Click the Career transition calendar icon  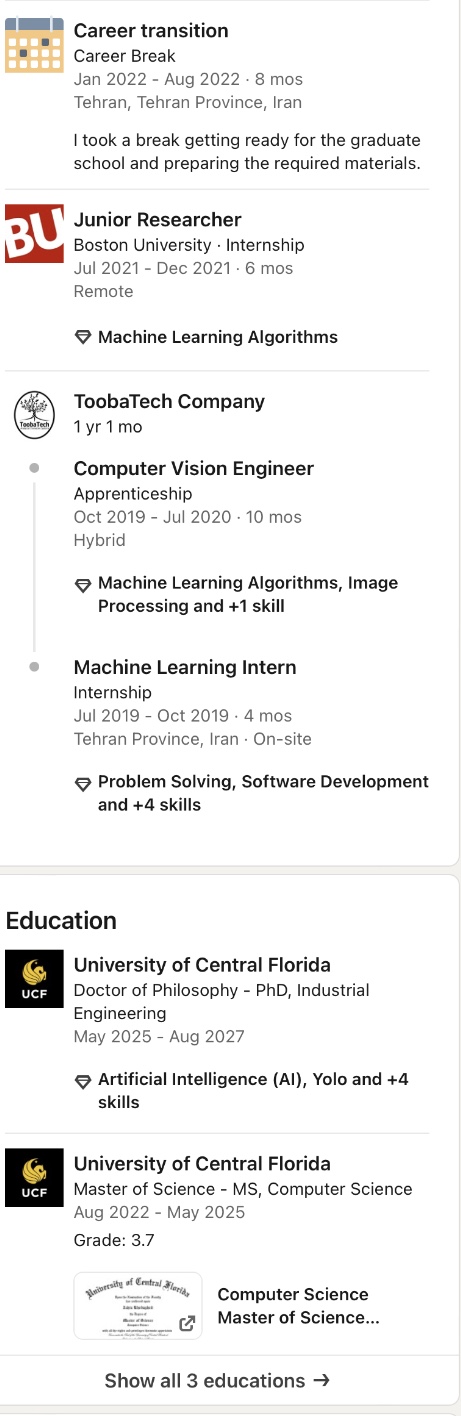point(33,44)
